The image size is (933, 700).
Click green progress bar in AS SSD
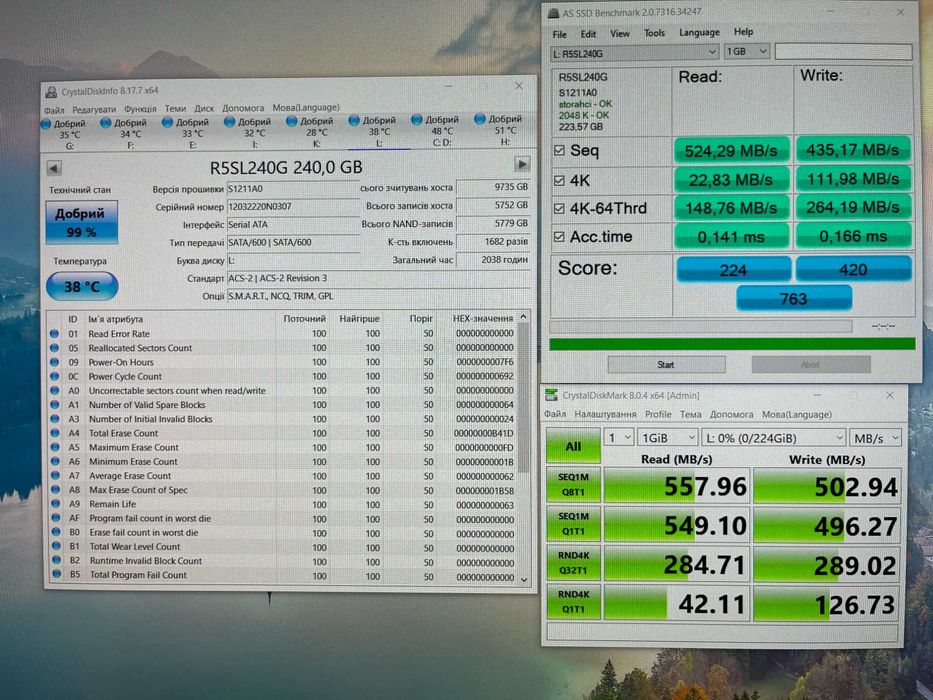click(732, 344)
